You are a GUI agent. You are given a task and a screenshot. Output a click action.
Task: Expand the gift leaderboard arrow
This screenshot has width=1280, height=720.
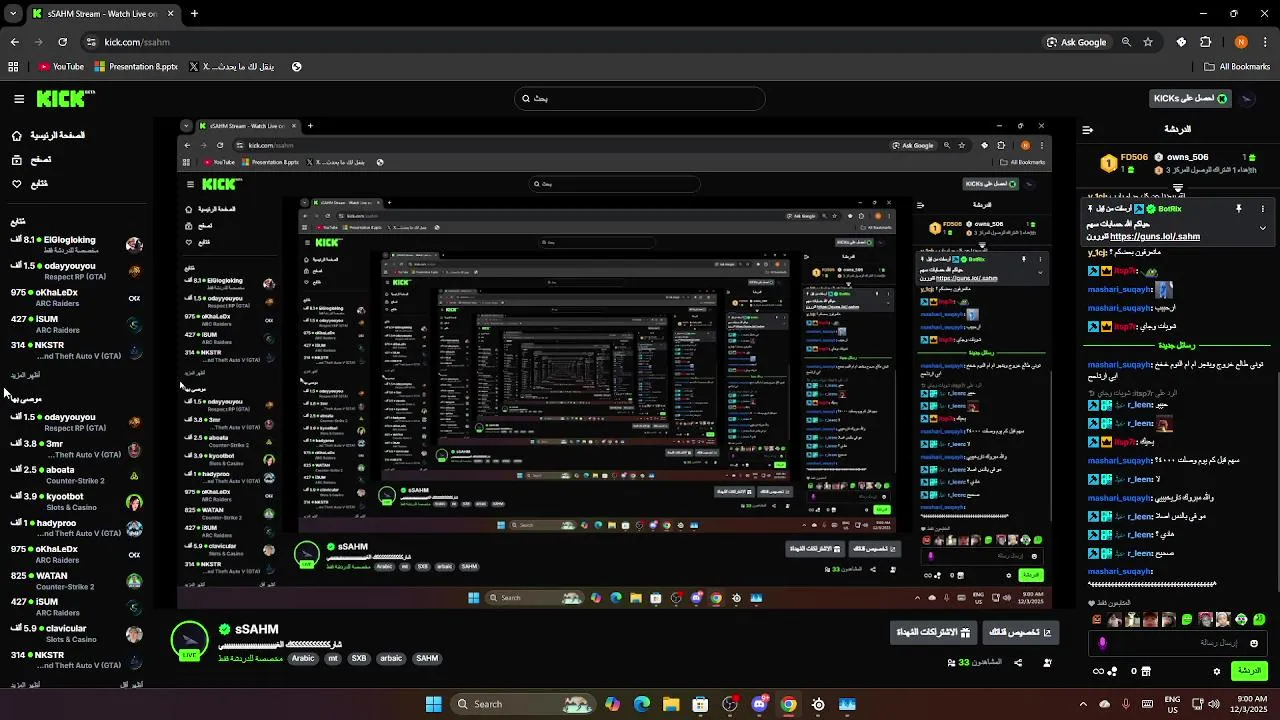[x=1178, y=188]
